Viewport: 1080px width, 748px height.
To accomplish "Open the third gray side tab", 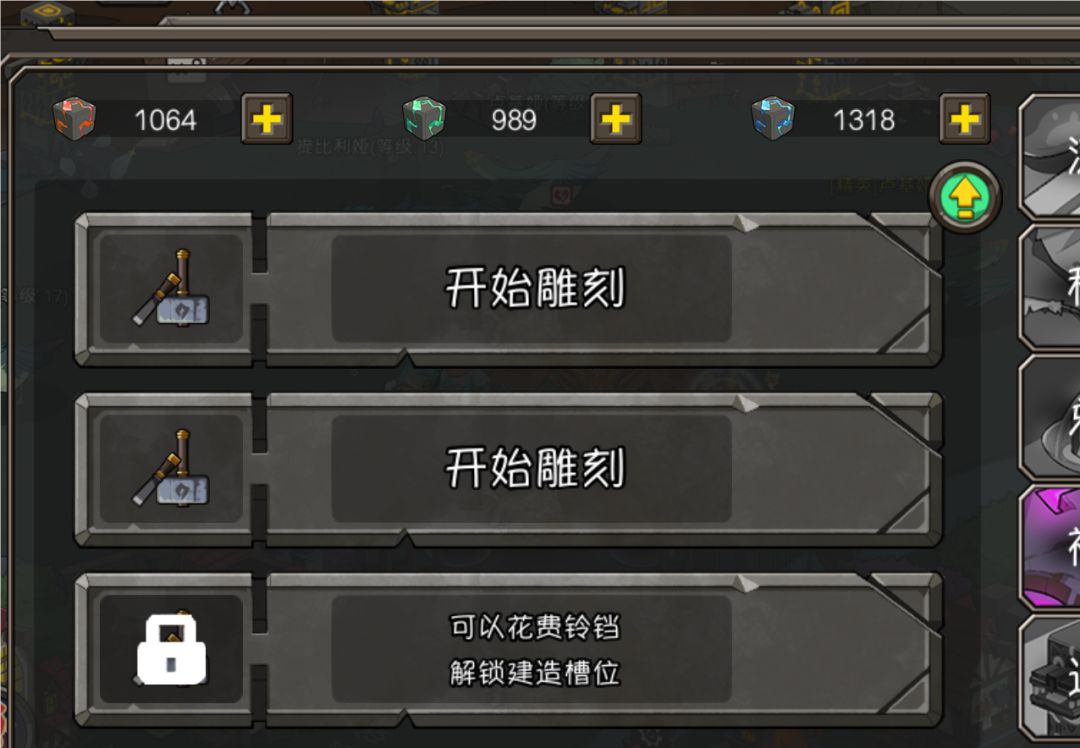I will pos(1050,417).
